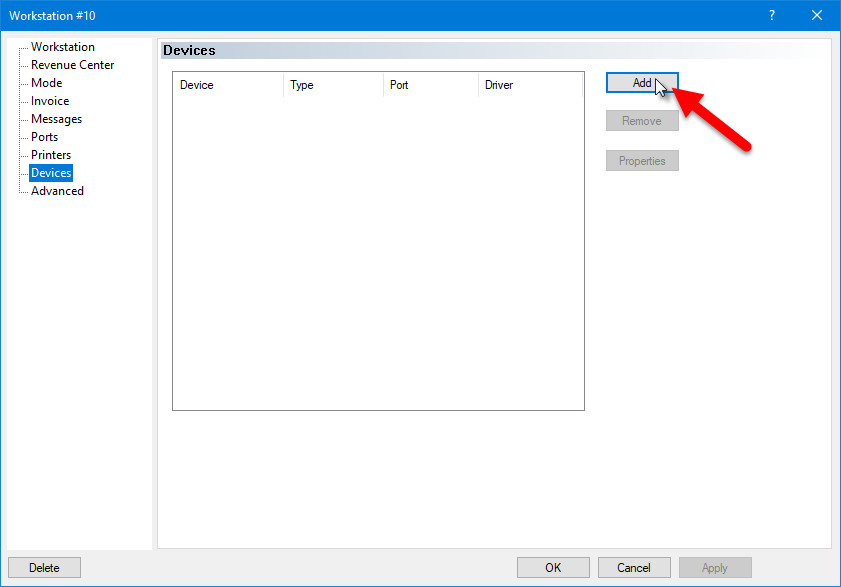Click the highlighted Devices tree item

click(x=51, y=173)
